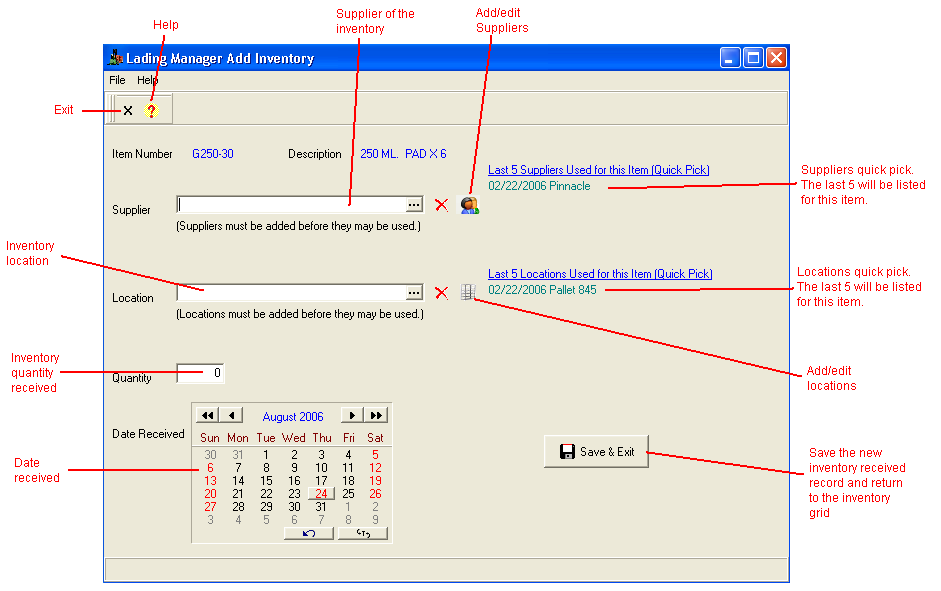The width and height of the screenshot is (941, 591).
Task: Click into the Quantity field
Action: (200, 373)
